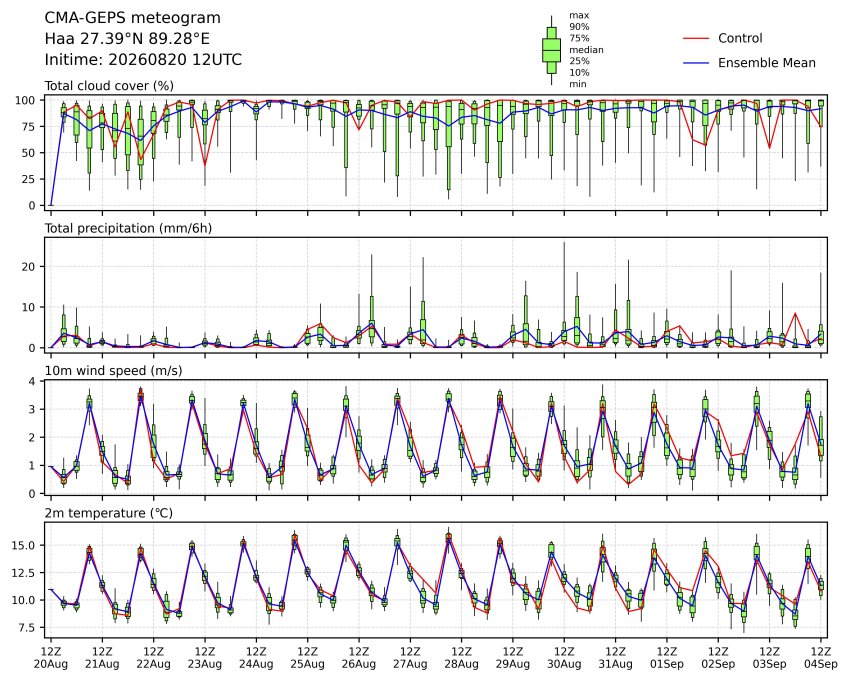Screen dimensions: 849x681
Task: Click the median label in legend
Action: (586, 50)
